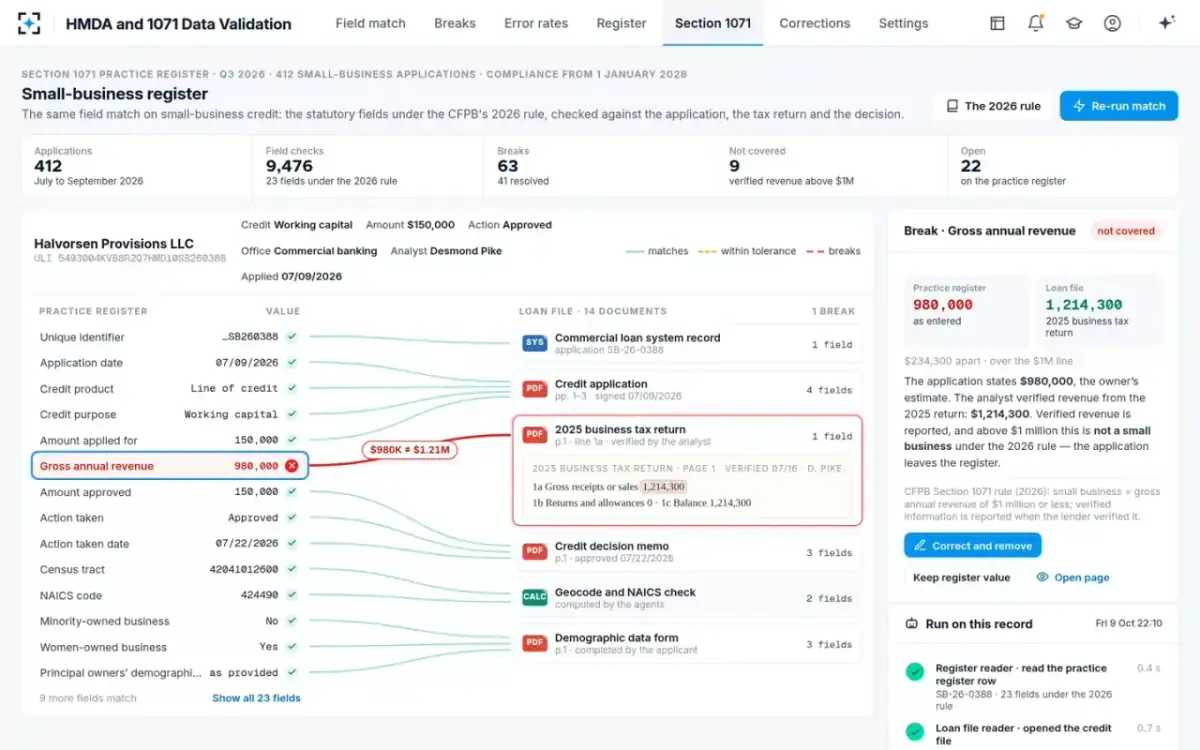Click the CALC badge for Geocode and NAICS check
The width and height of the screenshot is (1200, 750).
pyautogui.click(x=535, y=598)
